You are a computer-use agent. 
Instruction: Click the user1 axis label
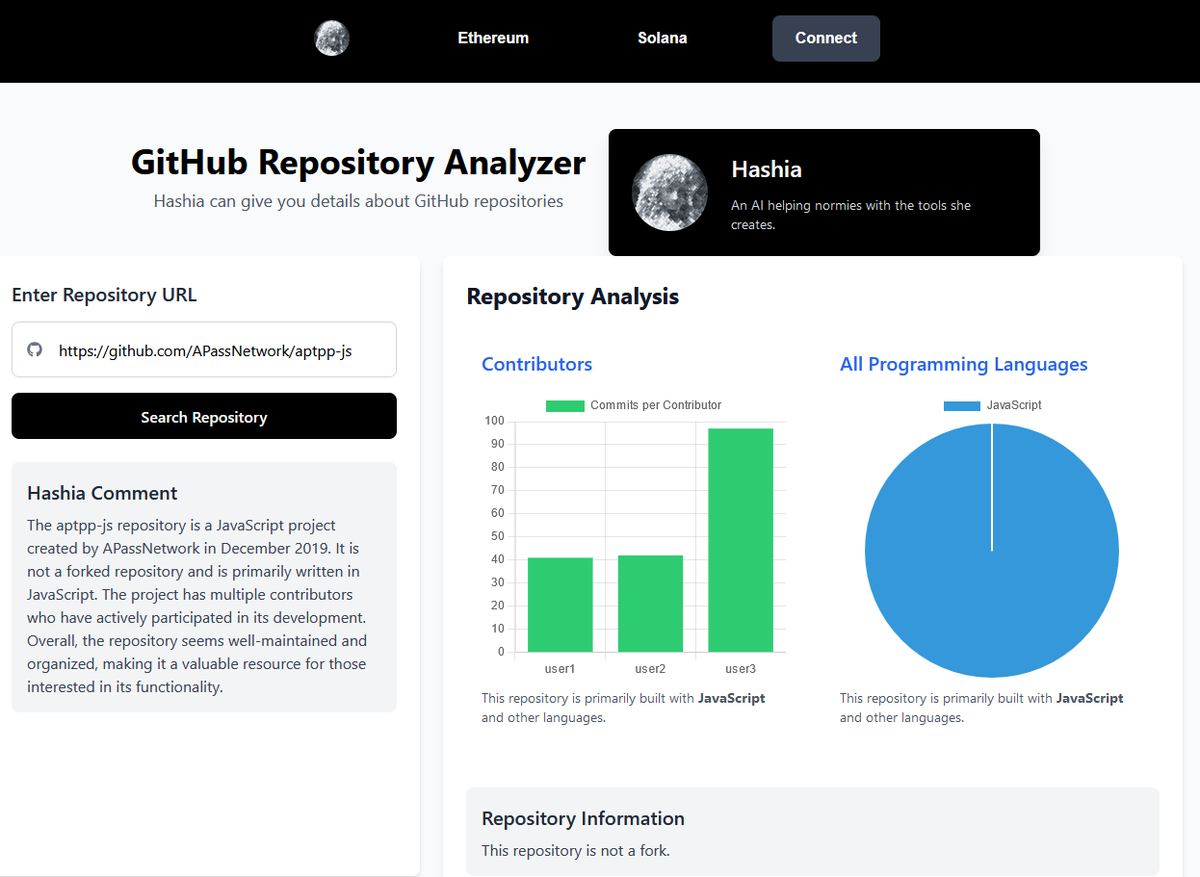(x=560, y=668)
